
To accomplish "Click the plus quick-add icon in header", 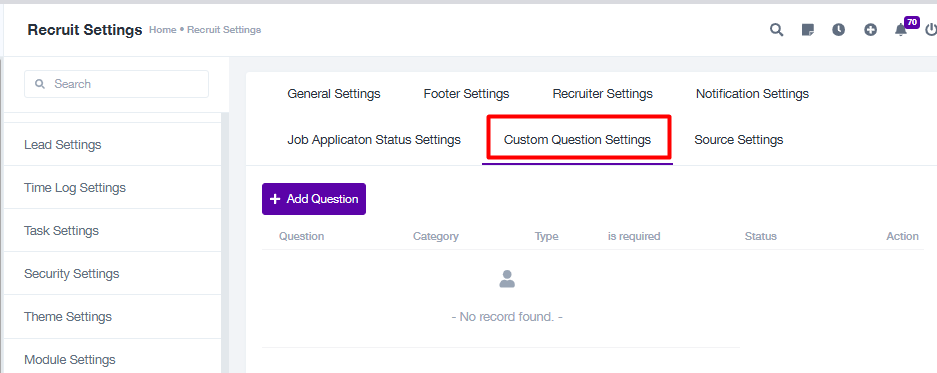I will (x=871, y=30).
